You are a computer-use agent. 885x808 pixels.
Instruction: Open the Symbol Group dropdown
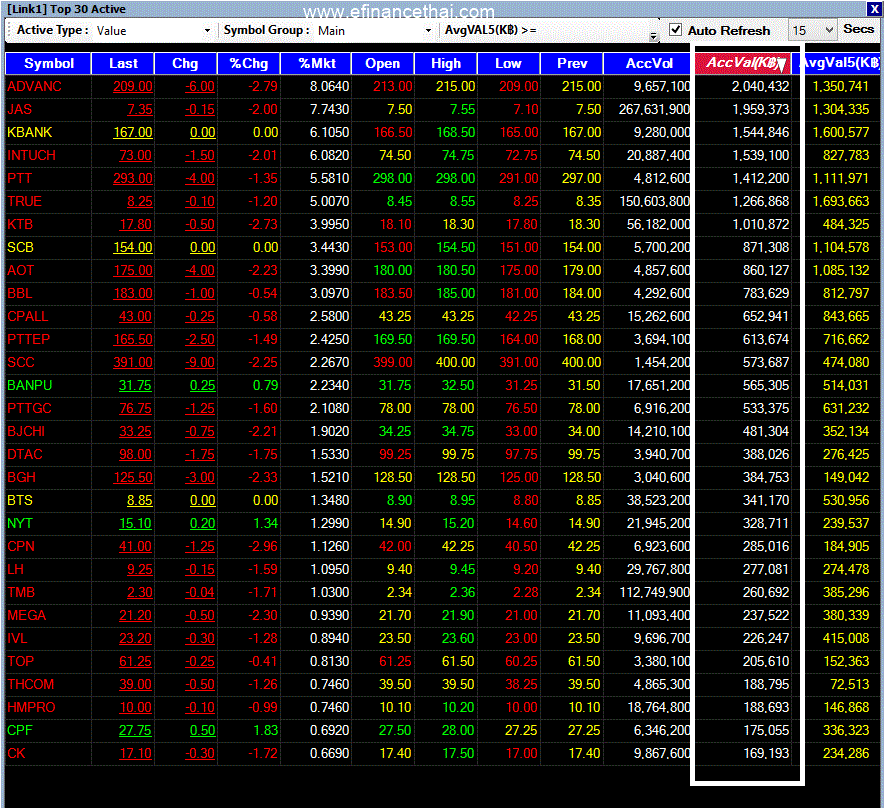pyautogui.click(x=428, y=30)
